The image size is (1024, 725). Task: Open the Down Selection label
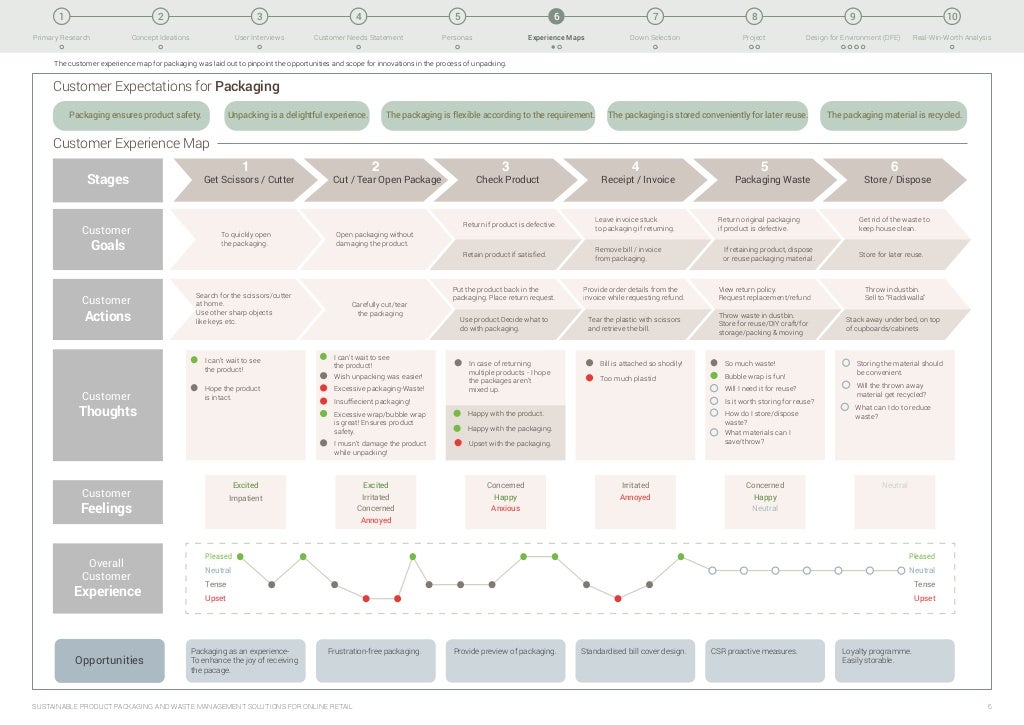[x=655, y=37]
